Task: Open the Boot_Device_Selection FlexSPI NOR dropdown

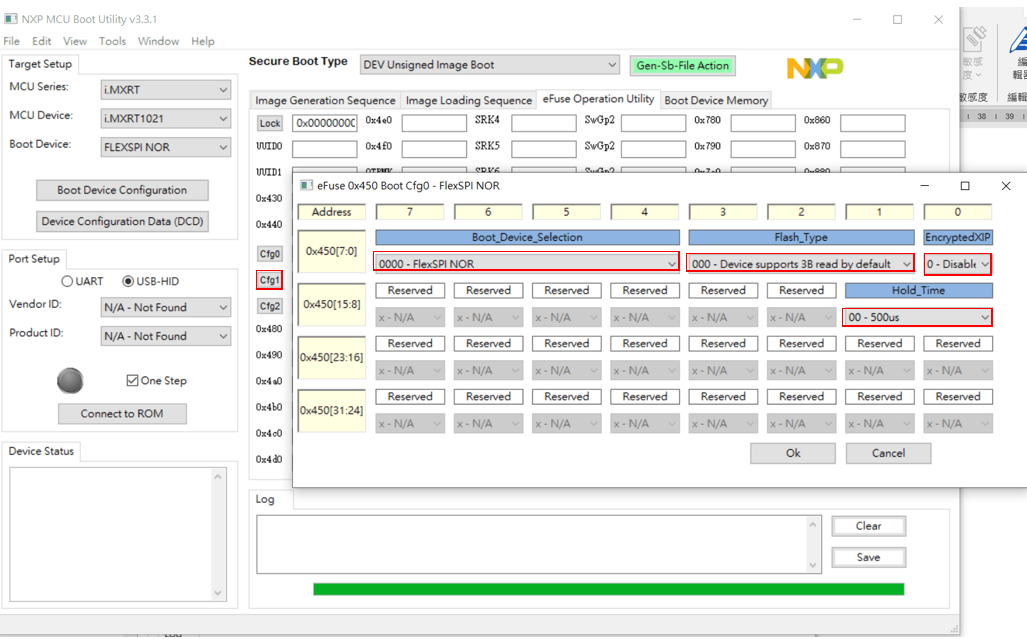Action: (x=527, y=263)
